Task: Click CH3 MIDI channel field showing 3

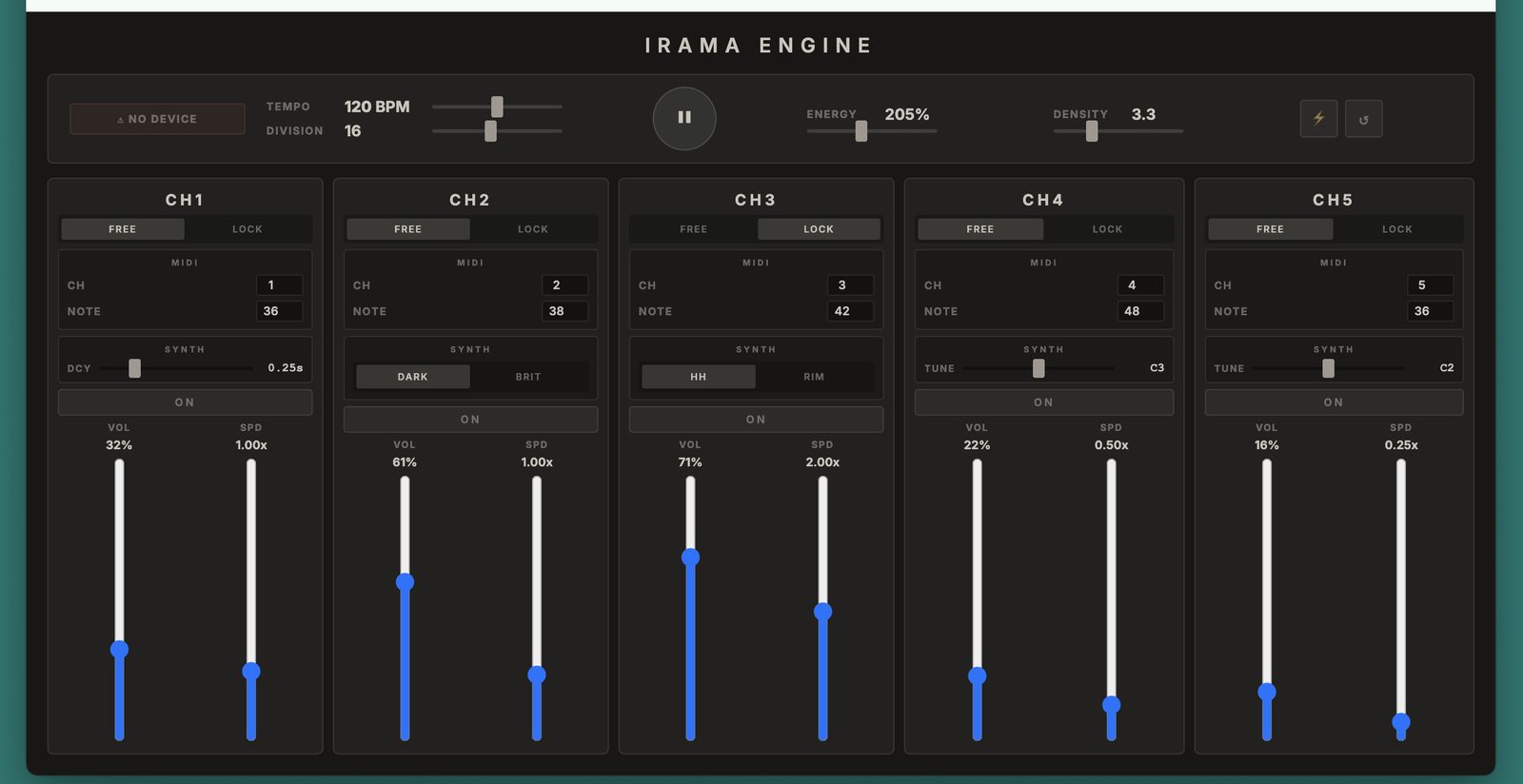Action: 850,285
